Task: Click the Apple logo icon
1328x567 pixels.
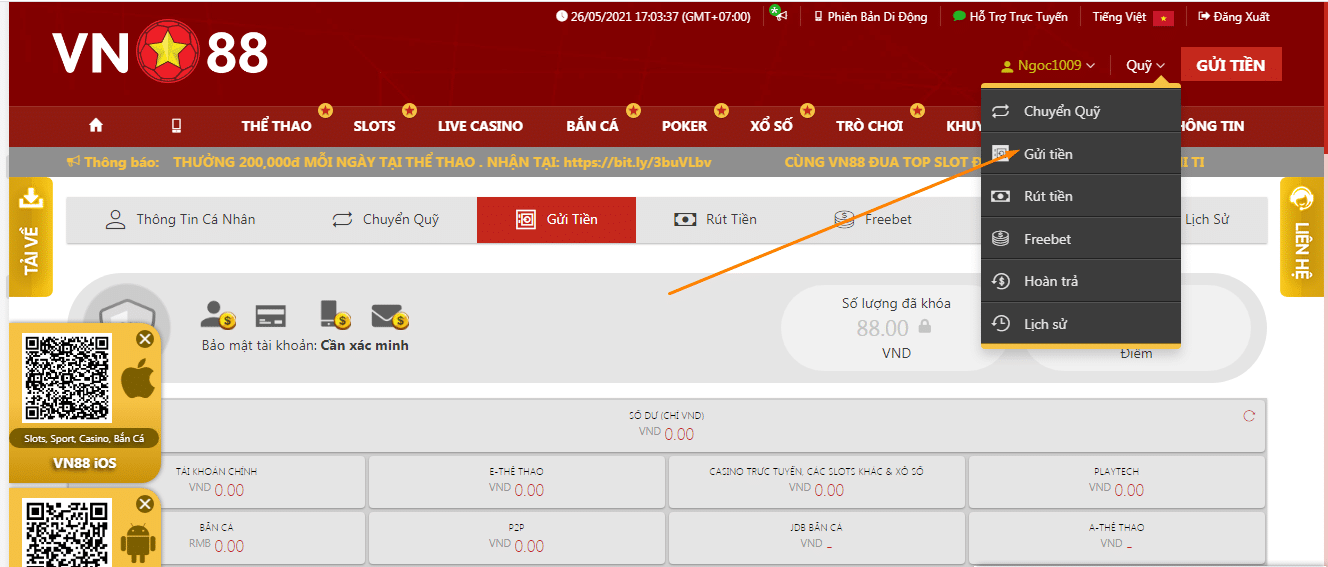Action: (x=138, y=381)
